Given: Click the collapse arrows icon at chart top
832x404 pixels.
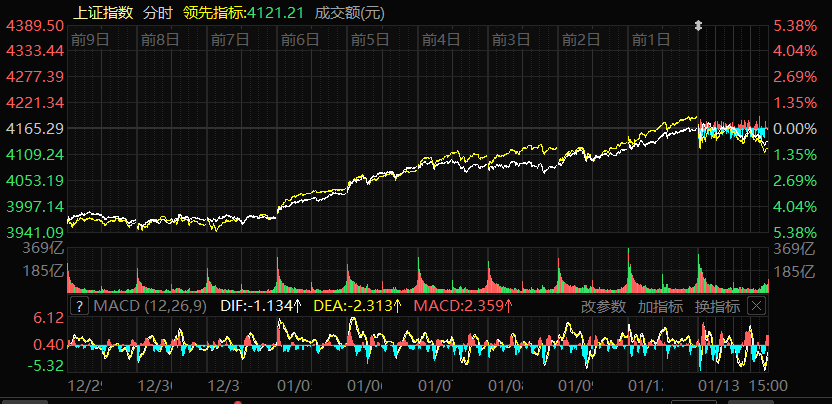Looking at the screenshot, I should tap(698, 25).
